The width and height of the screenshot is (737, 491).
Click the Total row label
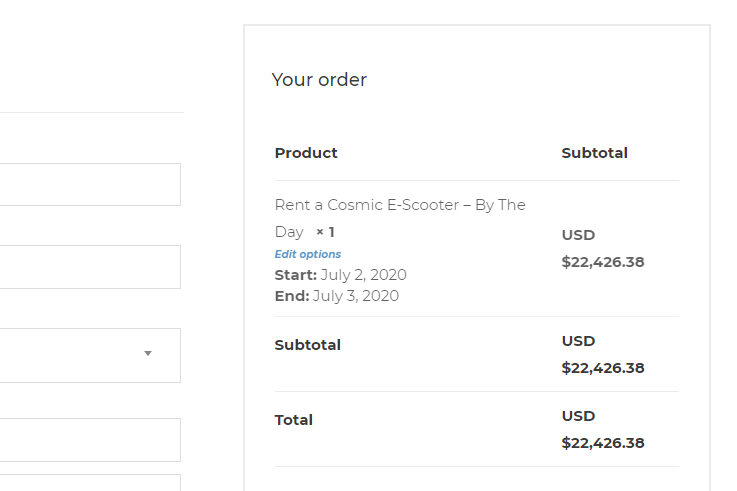(x=294, y=420)
